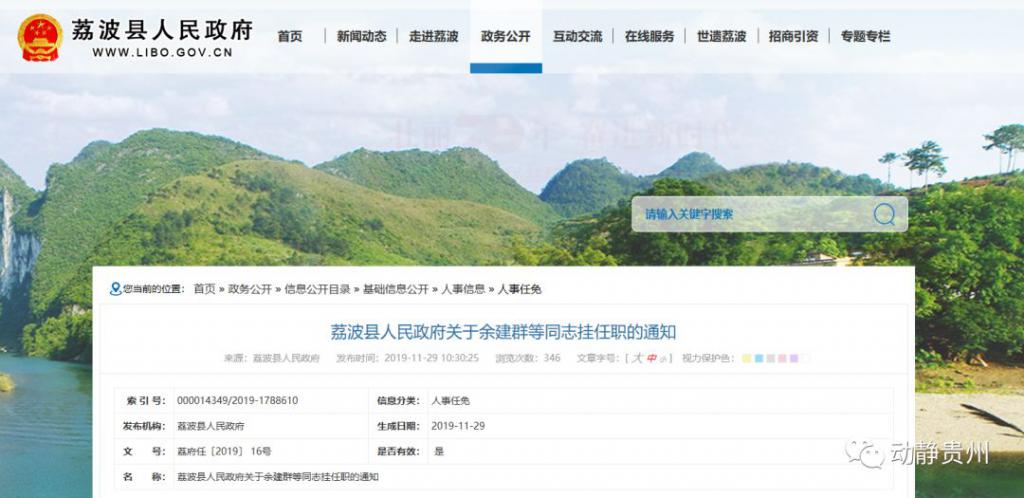This screenshot has width=1024, height=498.
Task: Click the 荔波县人民政府 site title
Action: pyautogui.click(x=162, y=30)
